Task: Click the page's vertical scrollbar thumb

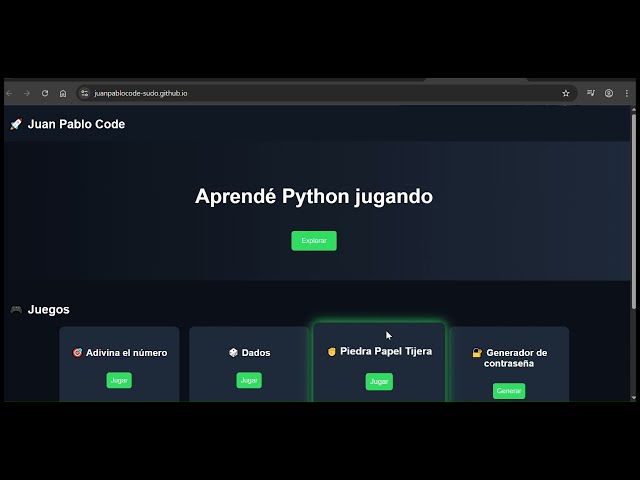Action: coord(633,211)
